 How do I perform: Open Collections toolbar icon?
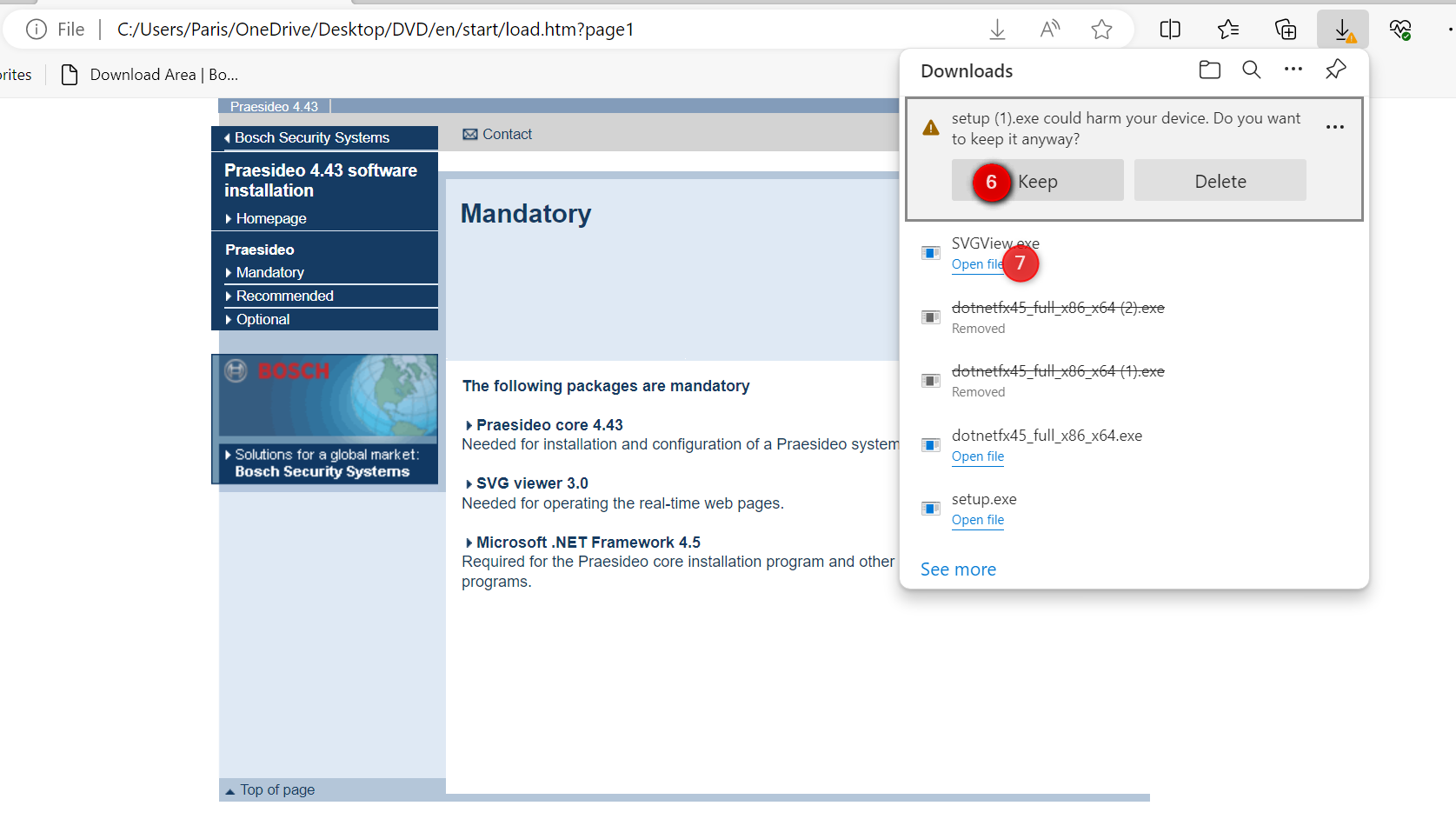1285,30
